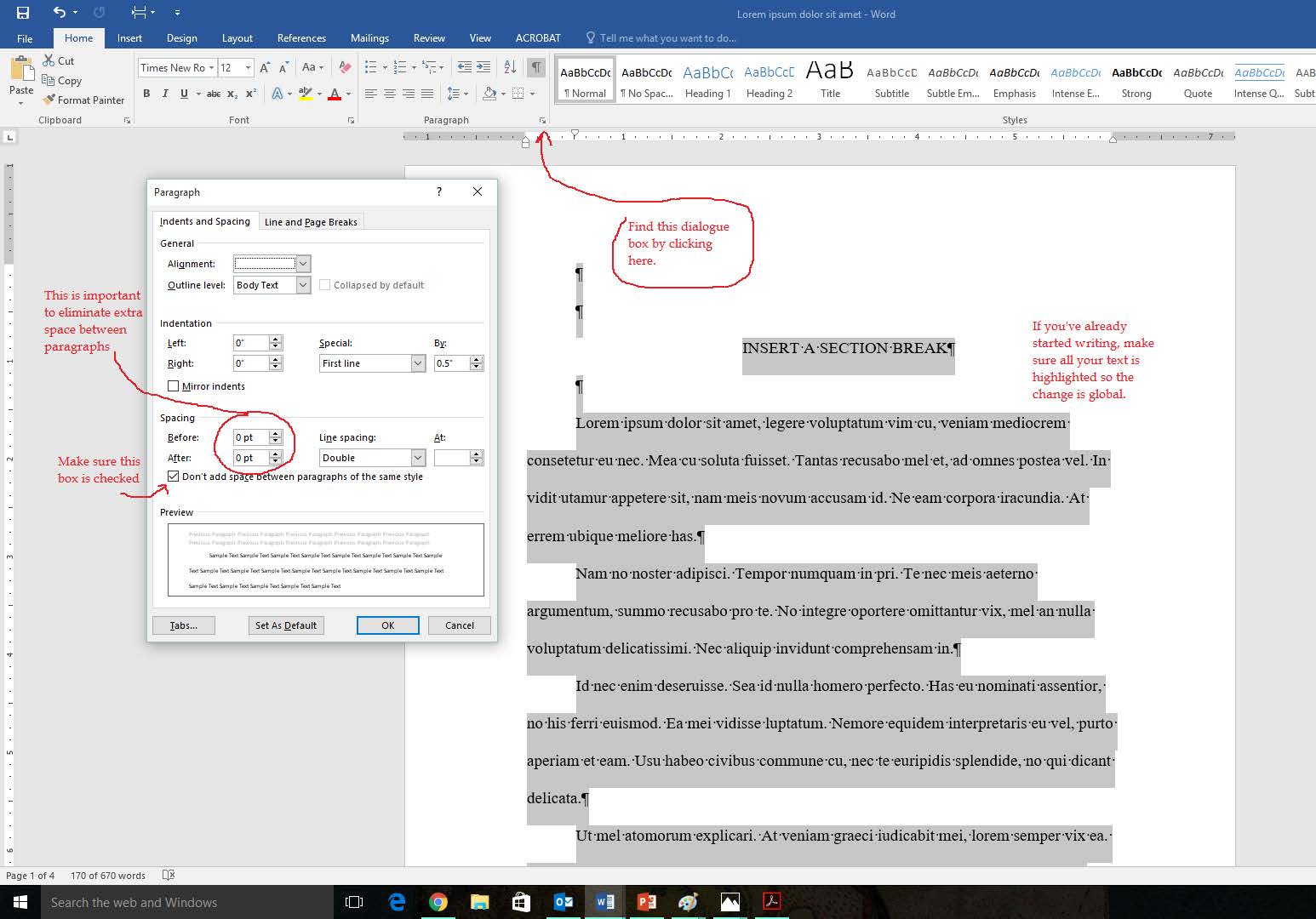Viewport: 1316px width, 919px height.
Task: Click Tell me what you want search
Action: (661, 38)
